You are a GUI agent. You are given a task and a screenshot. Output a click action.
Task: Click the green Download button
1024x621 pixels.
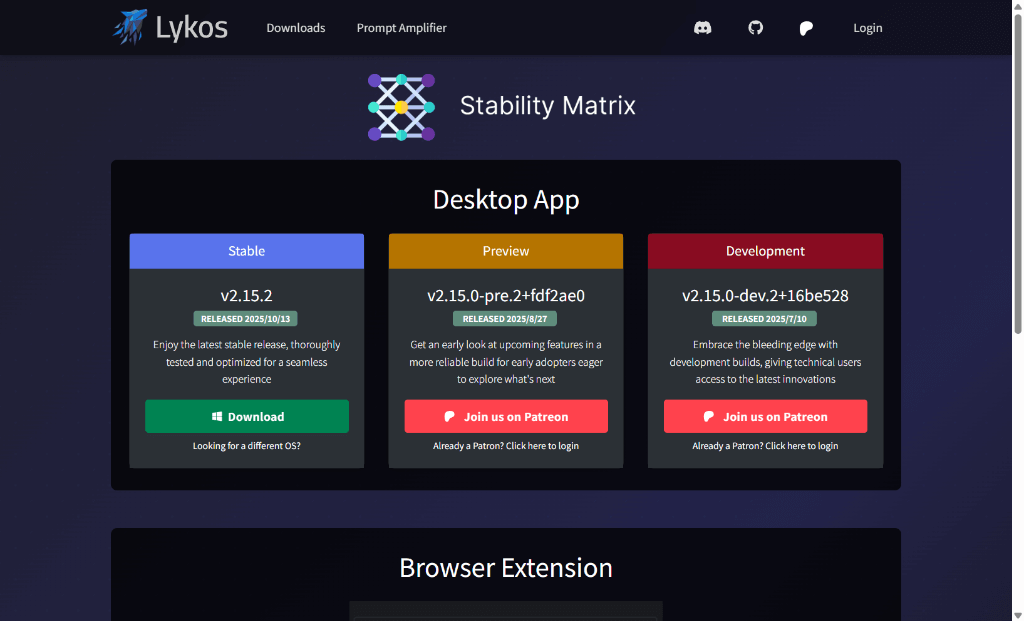tap(247, 417)
